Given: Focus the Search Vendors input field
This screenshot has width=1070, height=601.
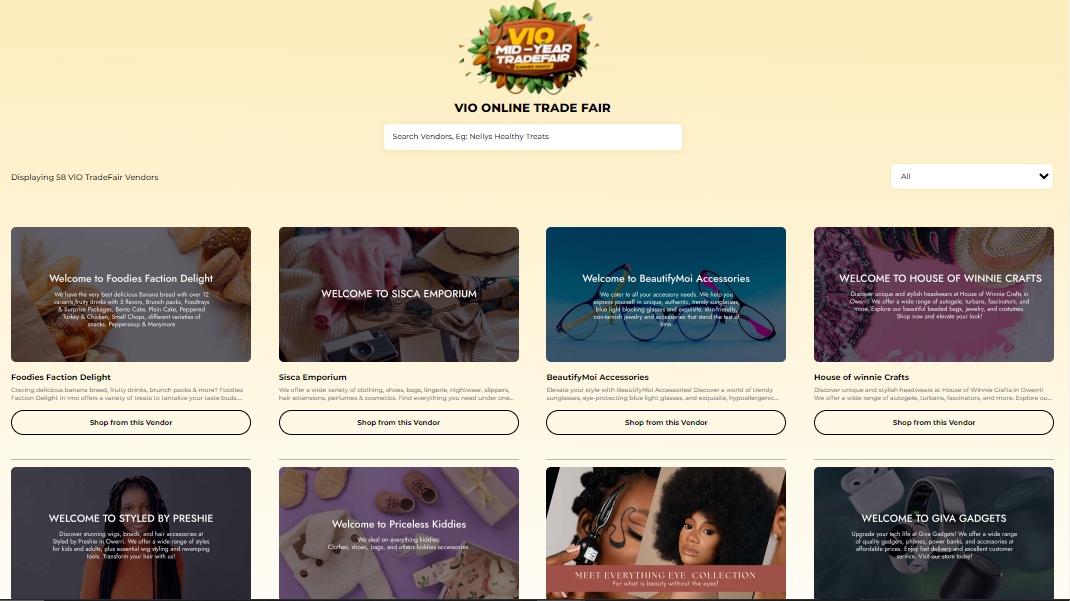Looking at the screenshot, I should [x=532, y=136].
